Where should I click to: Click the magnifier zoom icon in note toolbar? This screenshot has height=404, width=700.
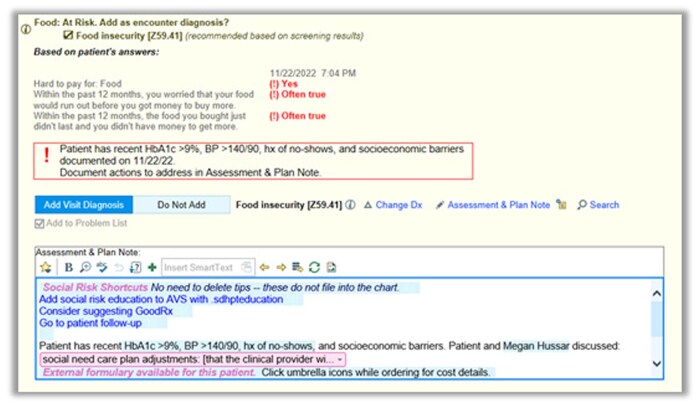tap(85, 267)
